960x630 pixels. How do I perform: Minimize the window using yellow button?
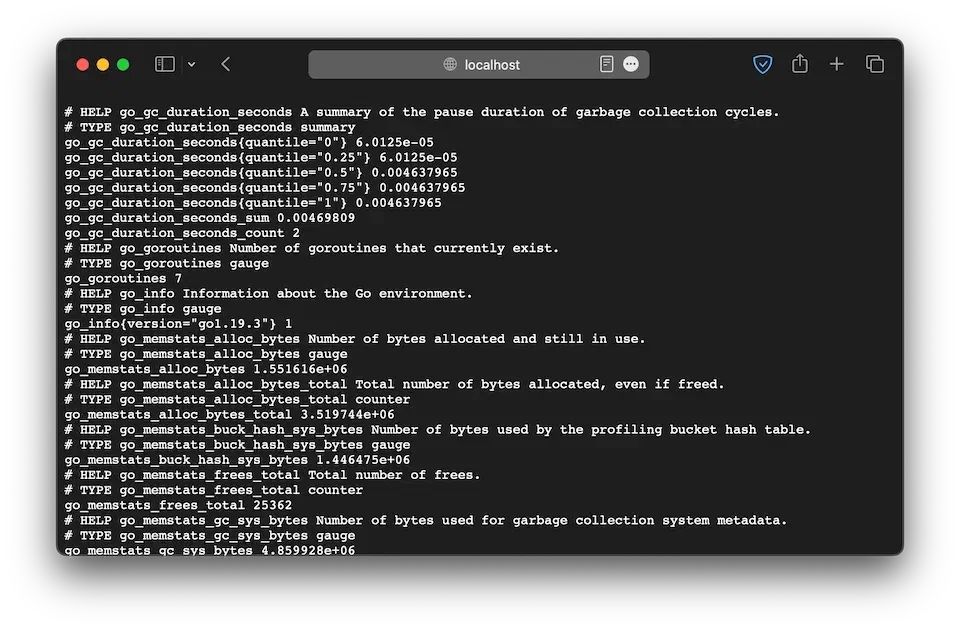103,65
